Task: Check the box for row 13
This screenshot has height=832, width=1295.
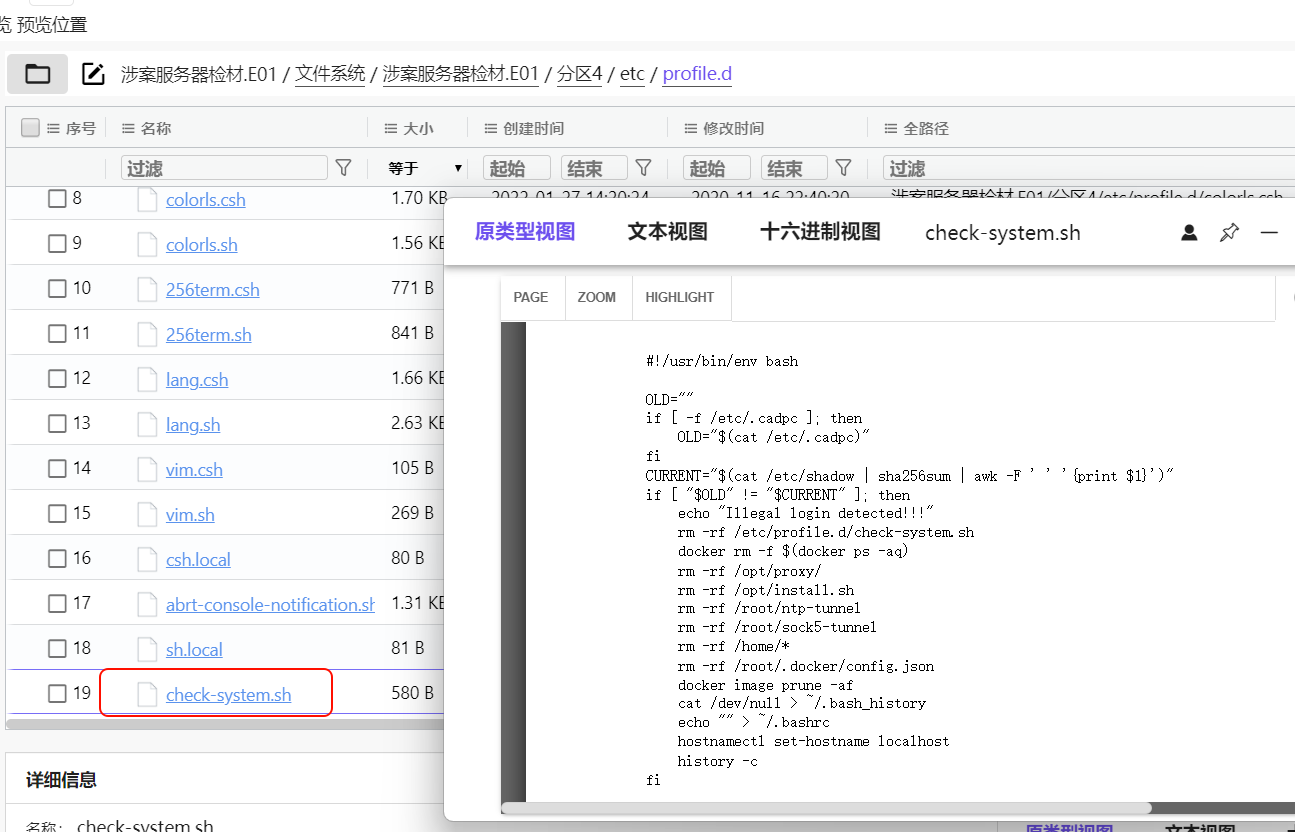Action: coord(57,424)
